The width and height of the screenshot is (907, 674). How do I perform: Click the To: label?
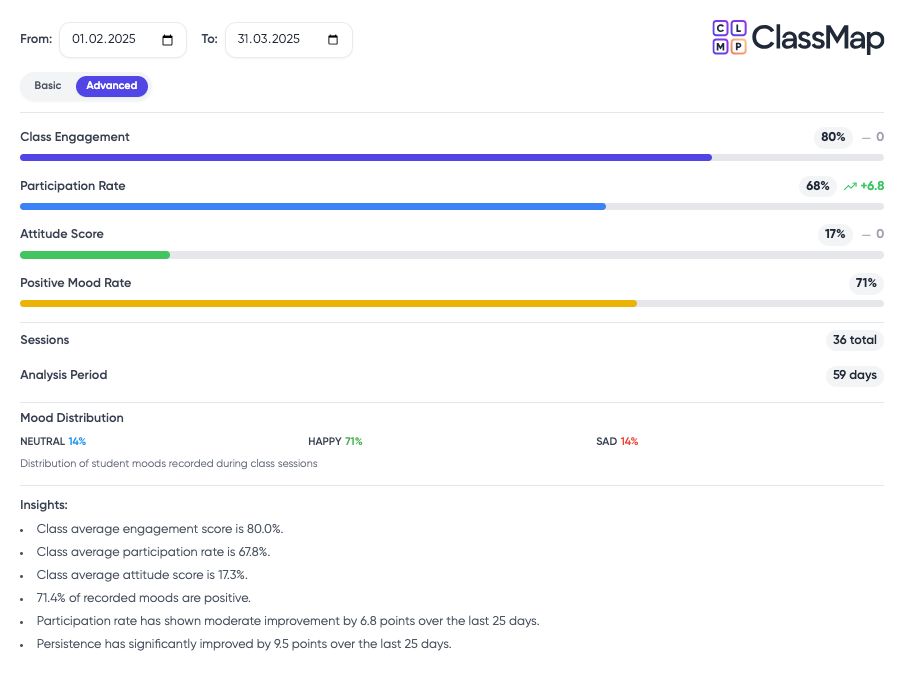209,39
